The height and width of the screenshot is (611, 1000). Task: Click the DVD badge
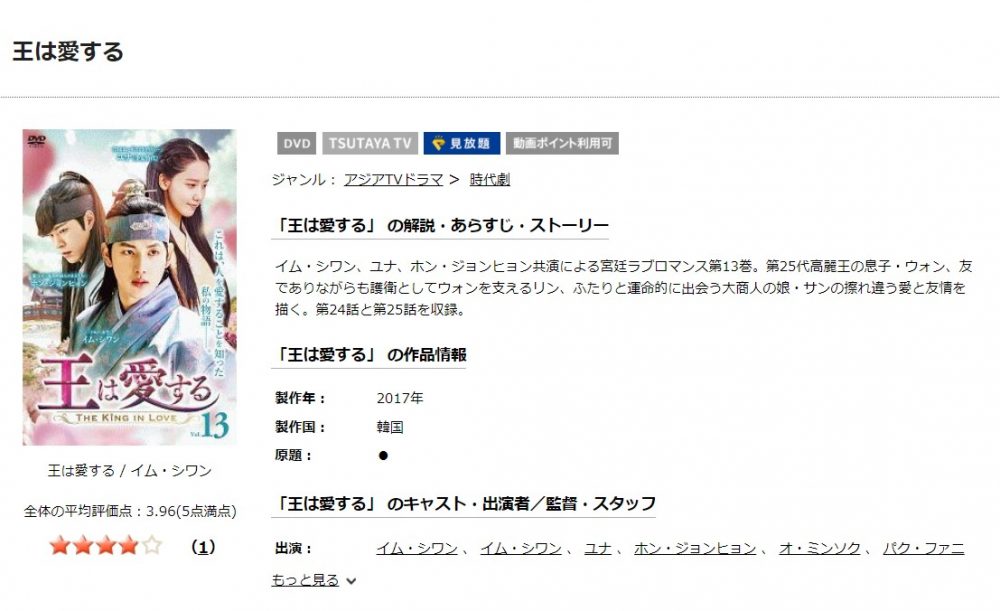[x=297, y=144]
